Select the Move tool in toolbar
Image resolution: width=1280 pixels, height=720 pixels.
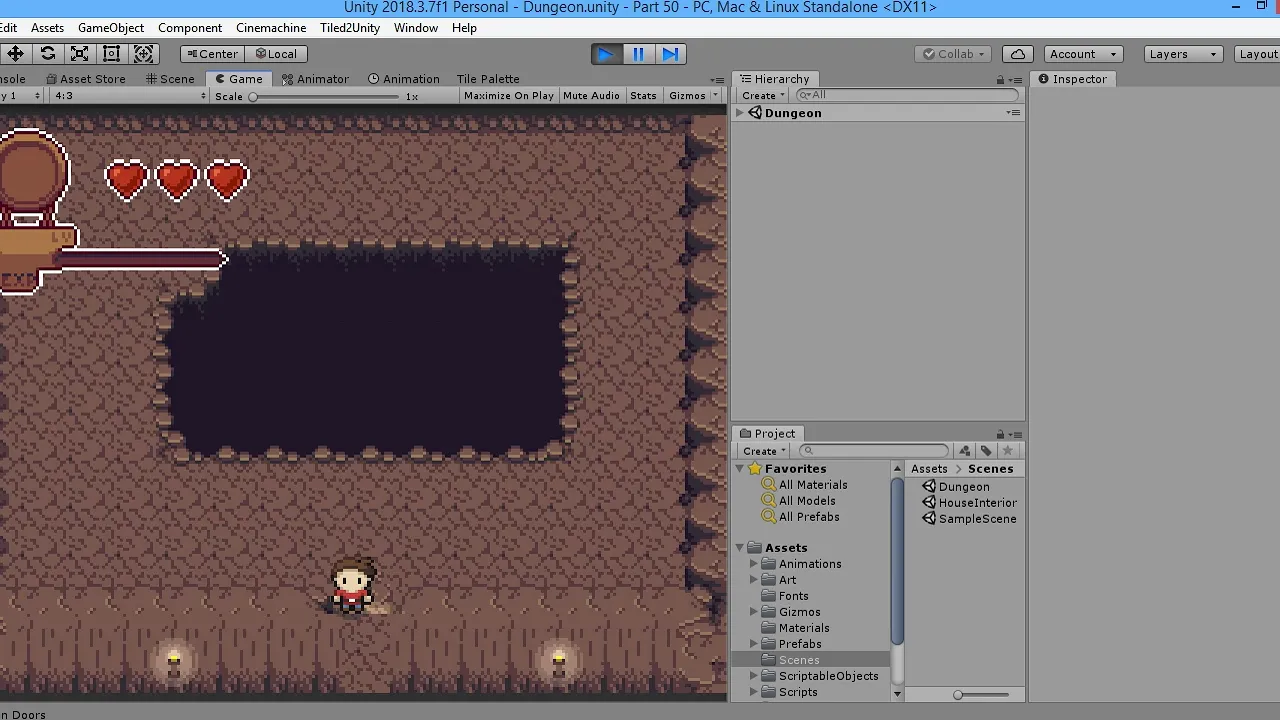(15, 54)
